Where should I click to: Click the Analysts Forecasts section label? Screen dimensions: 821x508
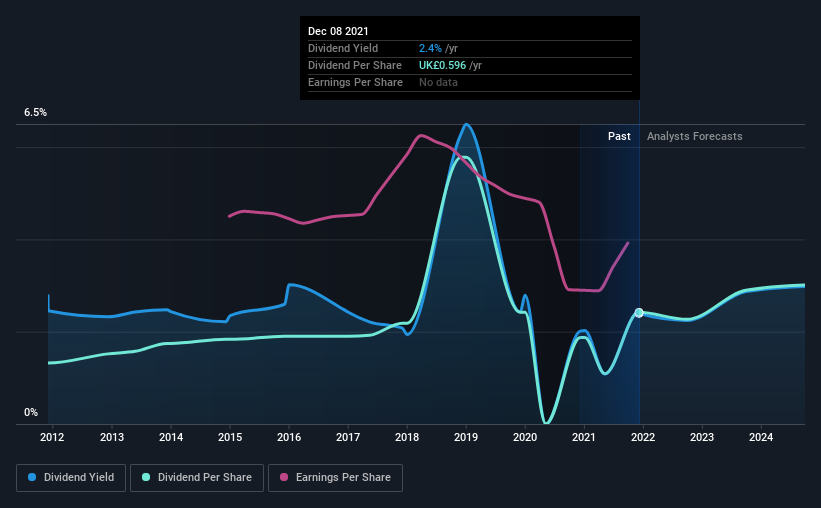[x=694, y=136]
